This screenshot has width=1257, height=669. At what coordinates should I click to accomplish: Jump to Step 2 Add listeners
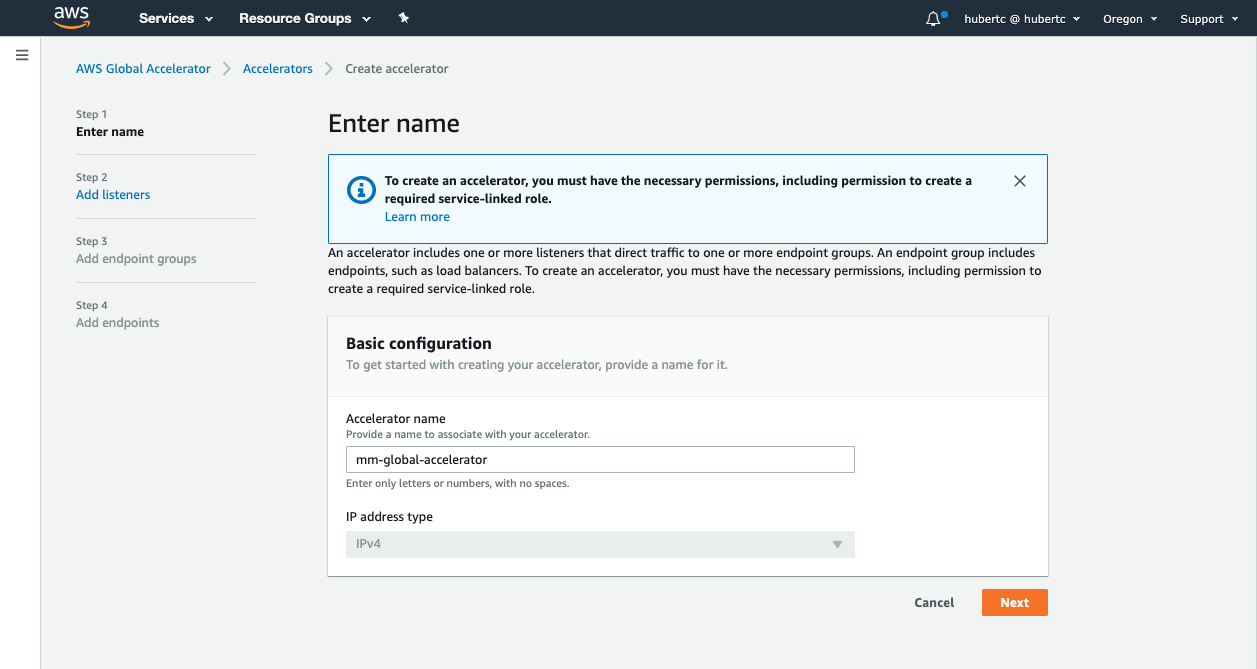pos(113,195)
